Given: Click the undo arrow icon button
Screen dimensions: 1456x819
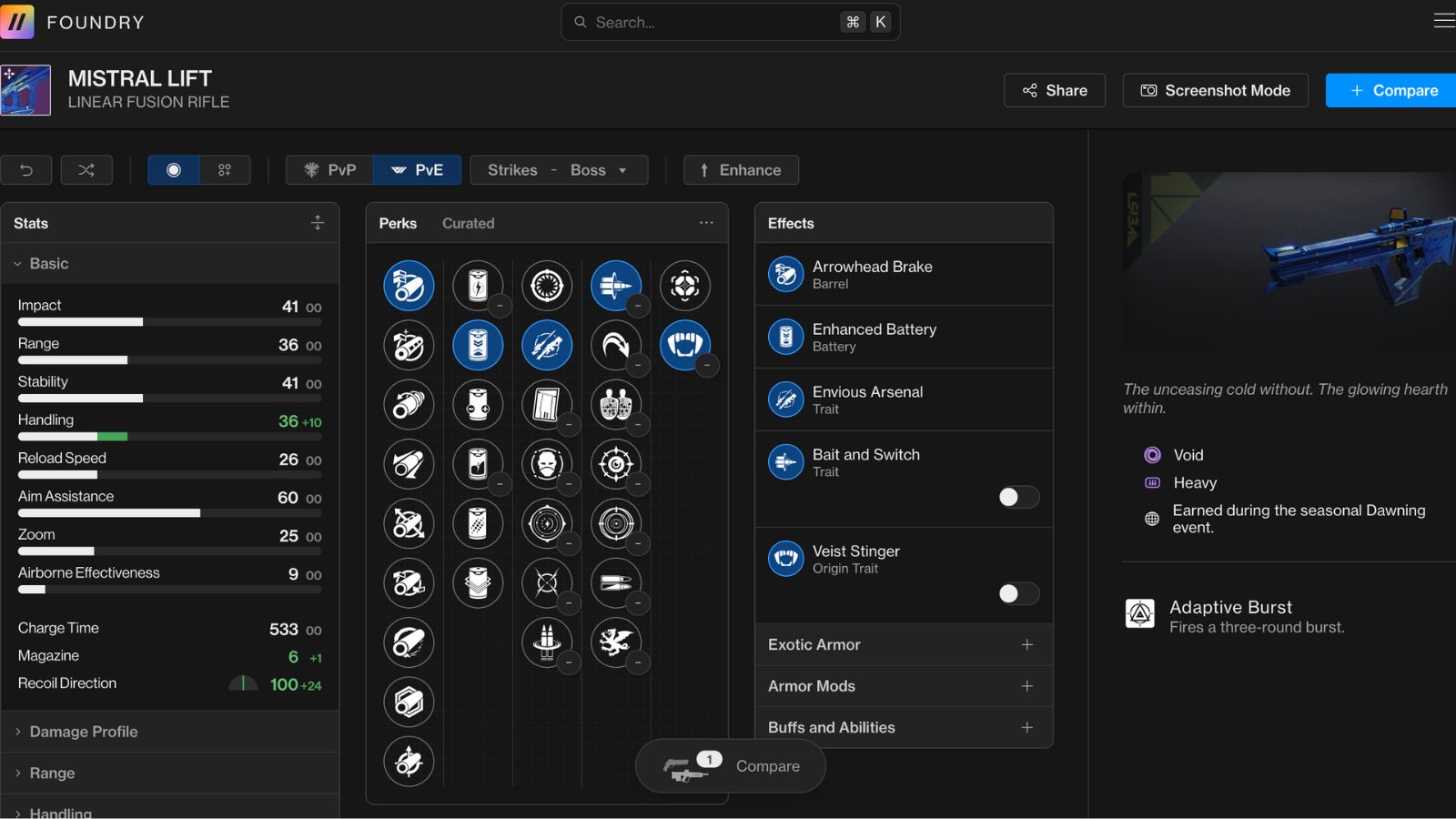Looking at the screenshot, I should coord(26,170).
